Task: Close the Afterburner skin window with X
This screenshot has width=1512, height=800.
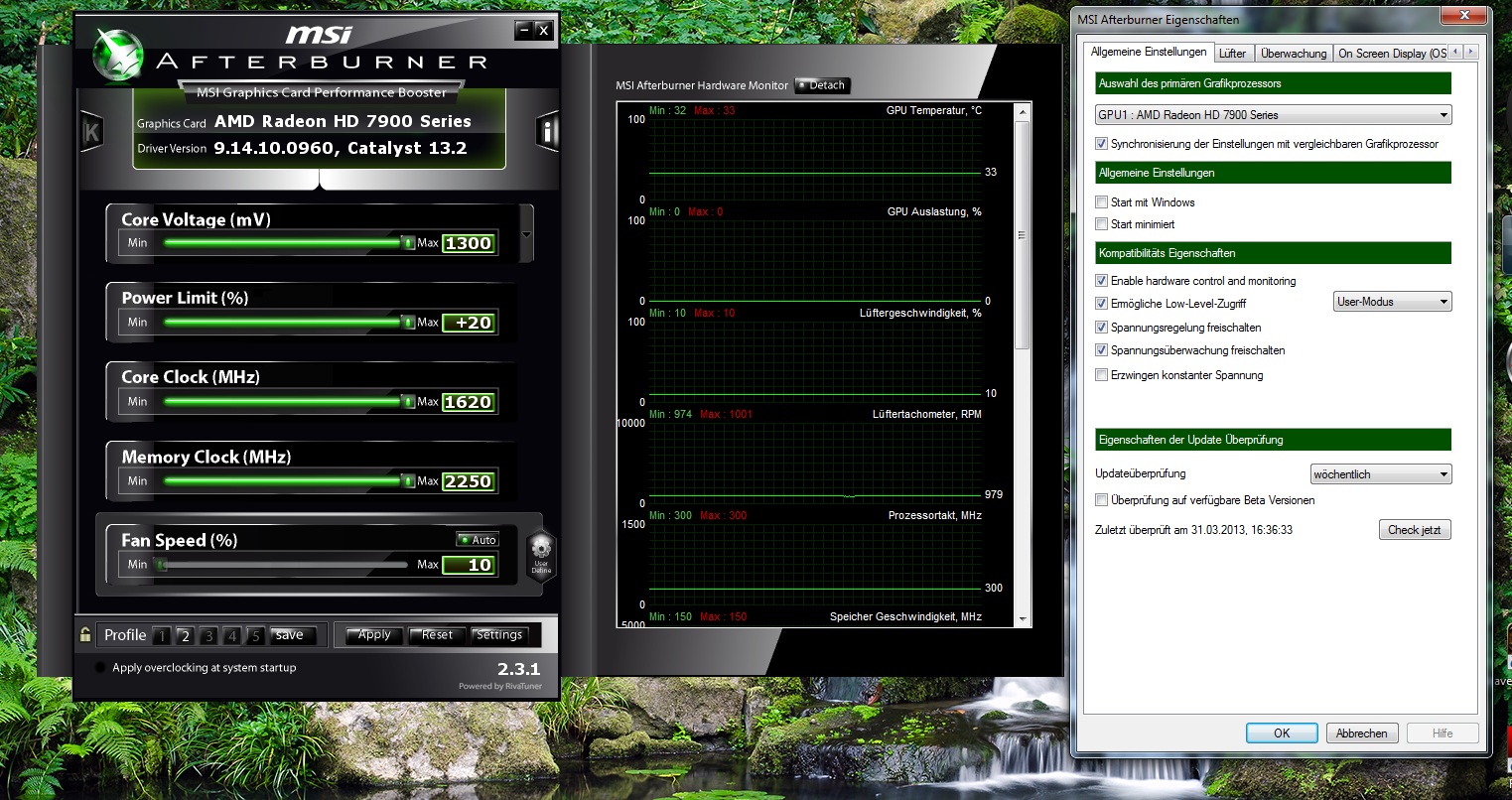Action: coord(543,31)
